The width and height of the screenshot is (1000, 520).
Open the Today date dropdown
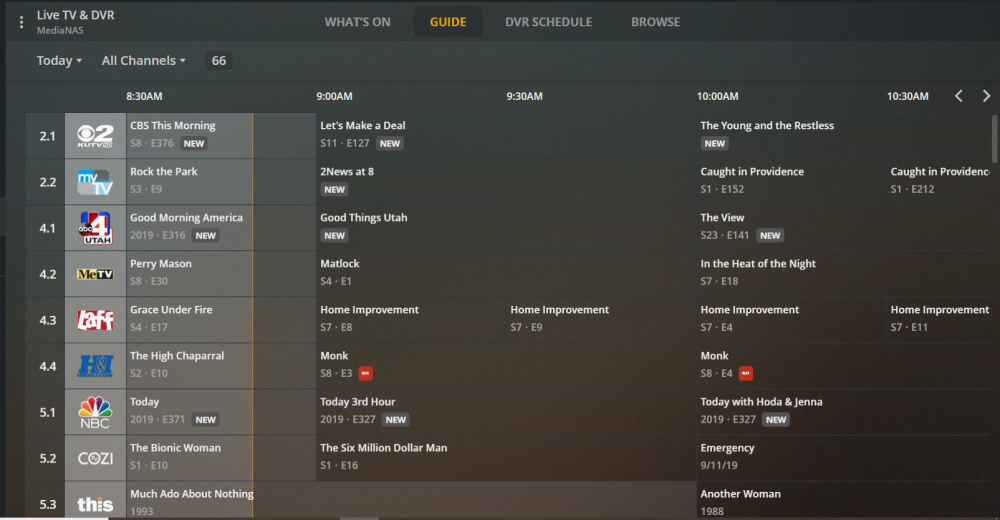pos(59,61)
